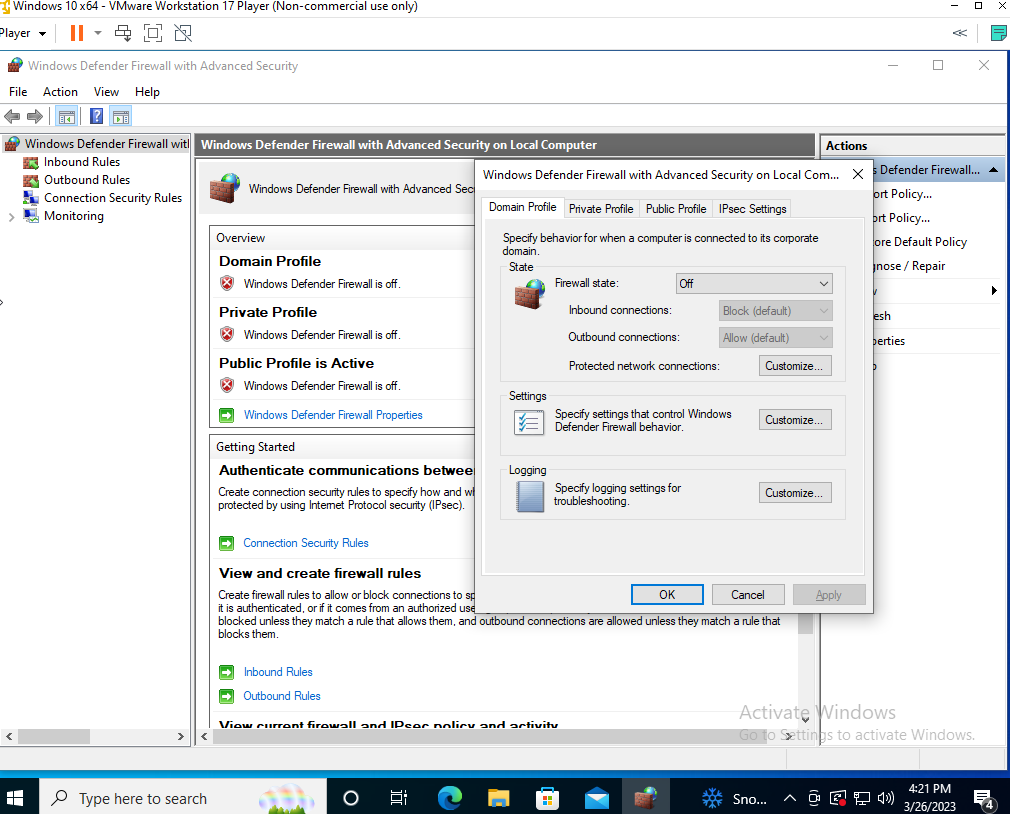Select the Domain Profile tab
1010x814 pixels.
522,207
